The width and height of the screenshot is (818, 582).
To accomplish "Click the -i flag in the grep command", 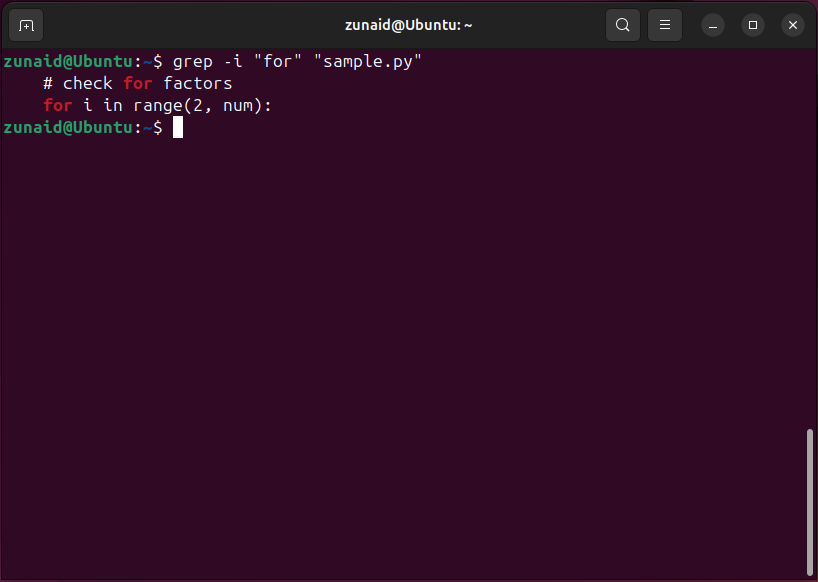I will point(234,61).
